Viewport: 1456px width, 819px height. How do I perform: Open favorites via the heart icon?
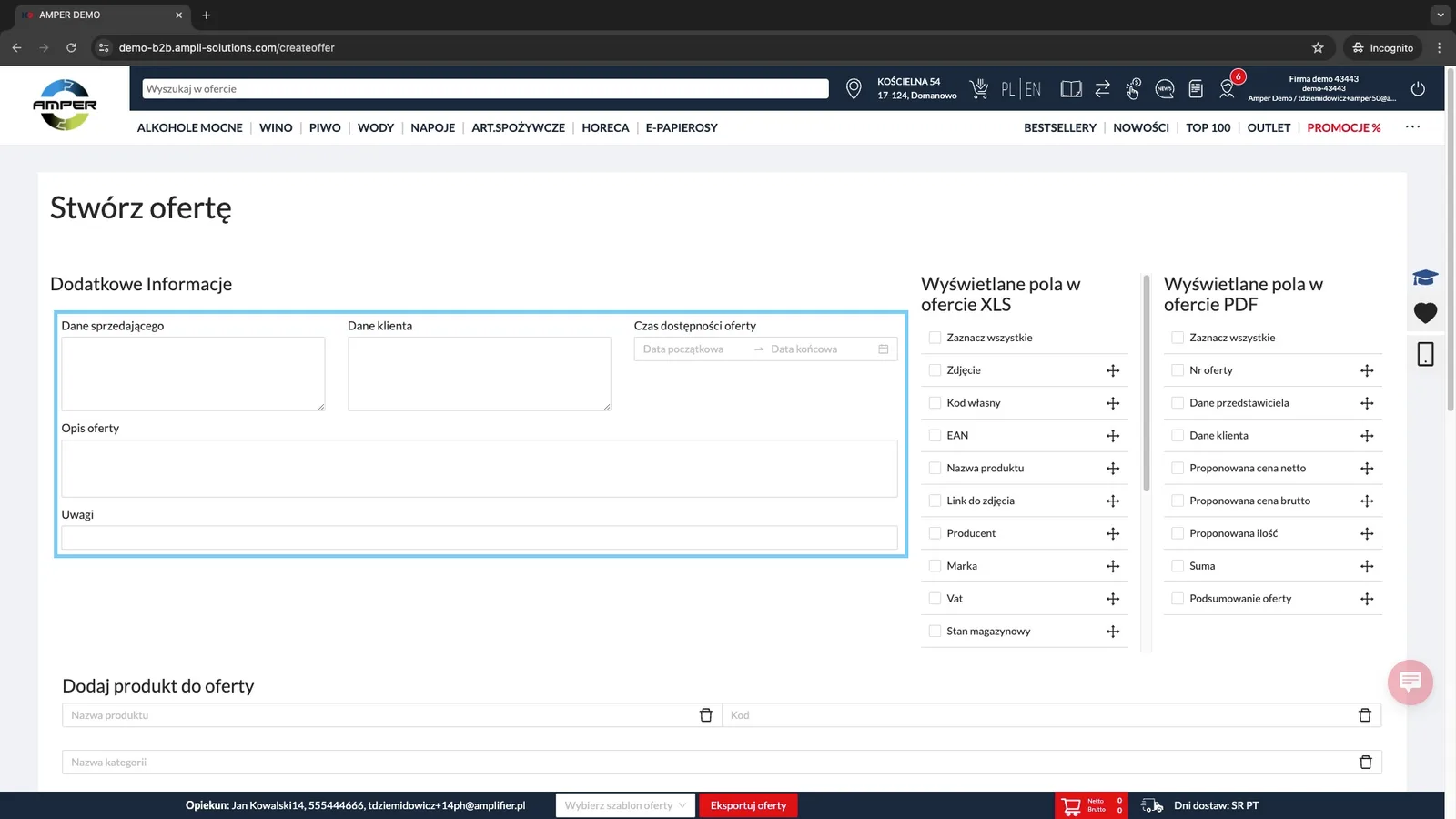(1425, 313)
